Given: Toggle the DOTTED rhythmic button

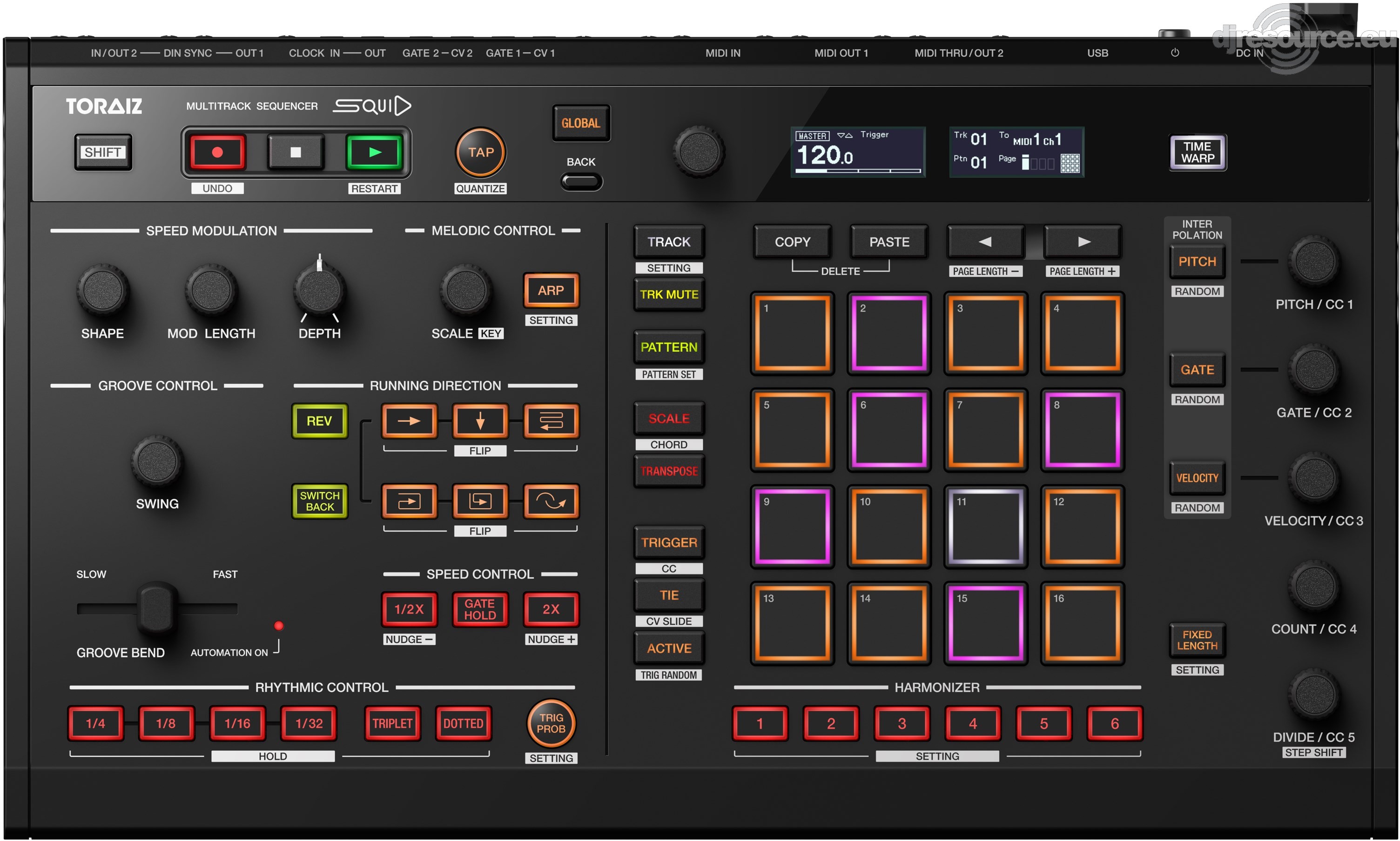Looking at the screenshot, I should (463, 723).
